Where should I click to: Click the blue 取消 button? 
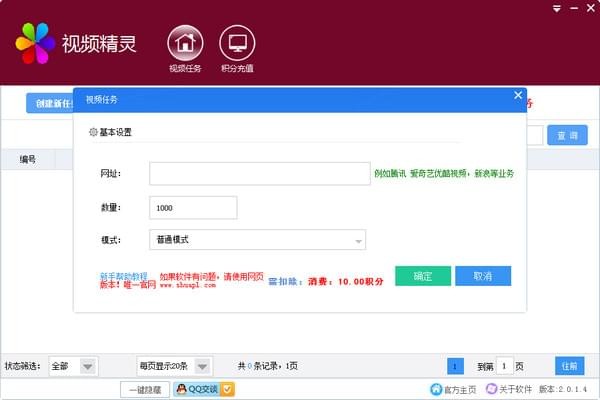[x=483, y=276]
